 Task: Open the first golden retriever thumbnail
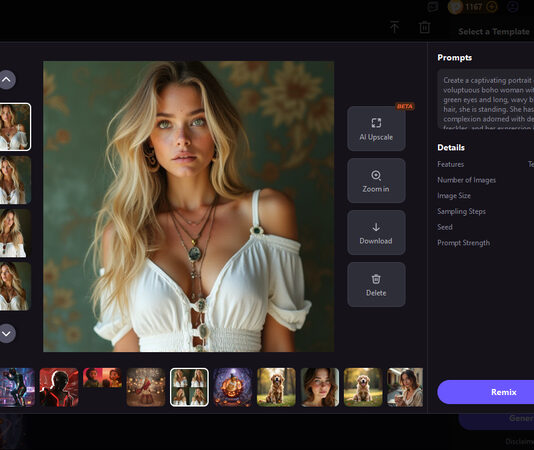pos(276,387)
